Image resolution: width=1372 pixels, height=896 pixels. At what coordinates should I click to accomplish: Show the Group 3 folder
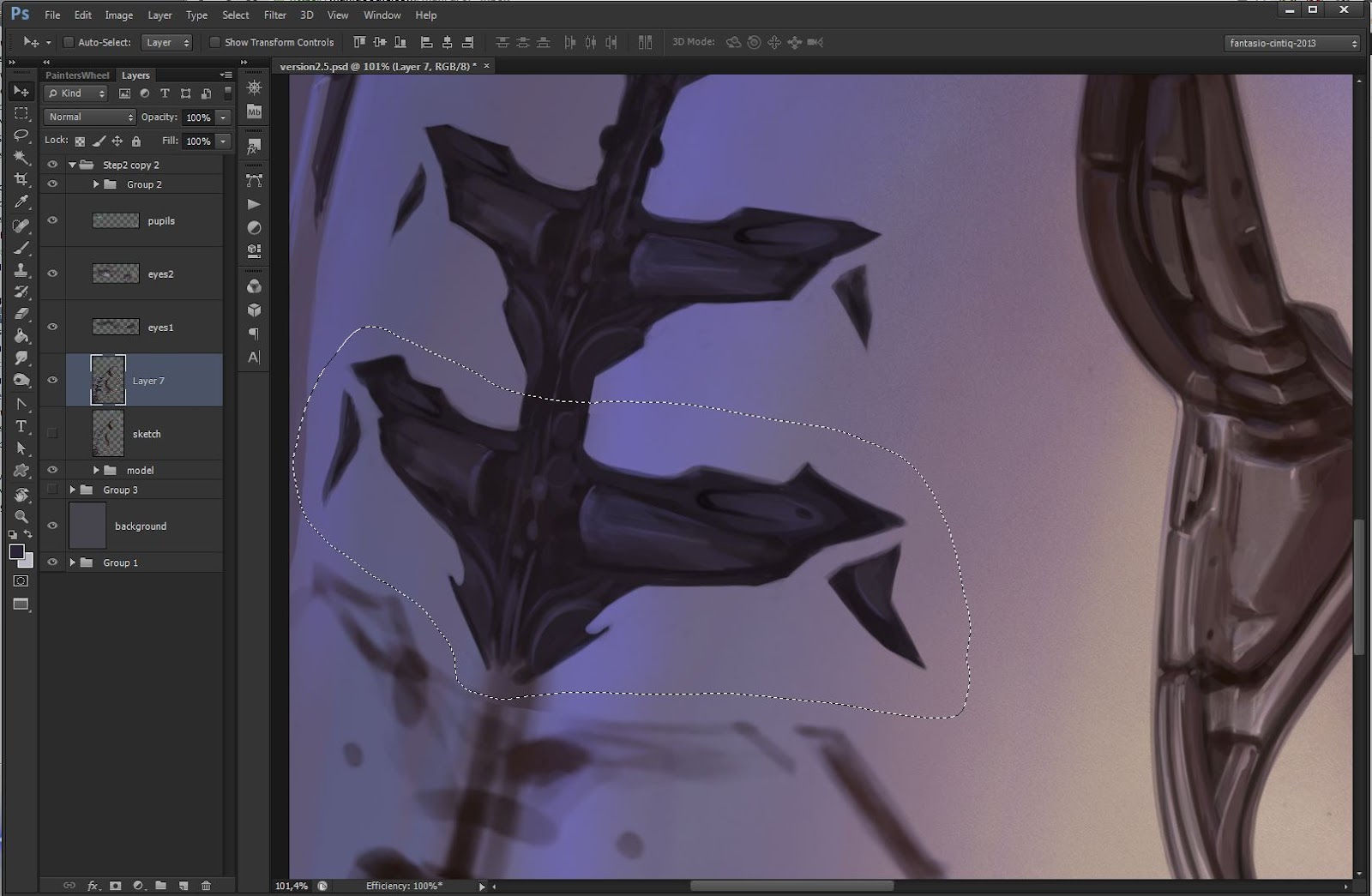52,490
